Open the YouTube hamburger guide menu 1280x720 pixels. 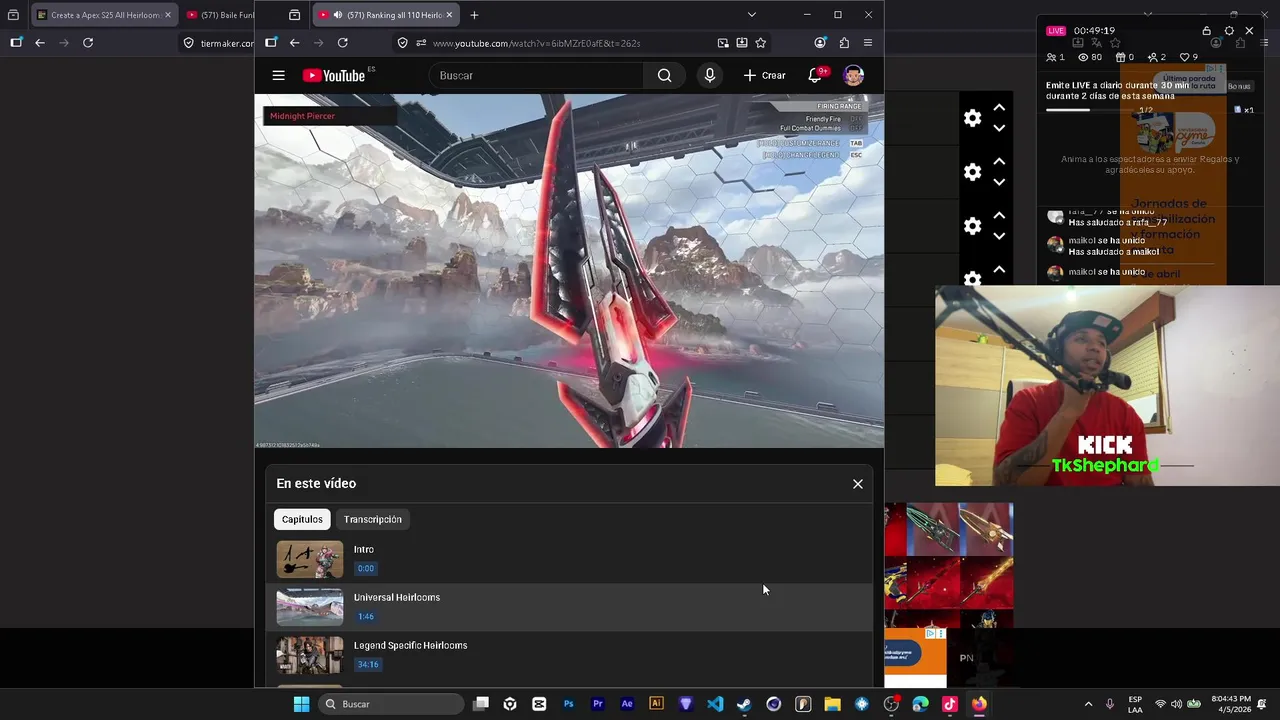click(278, 75)
